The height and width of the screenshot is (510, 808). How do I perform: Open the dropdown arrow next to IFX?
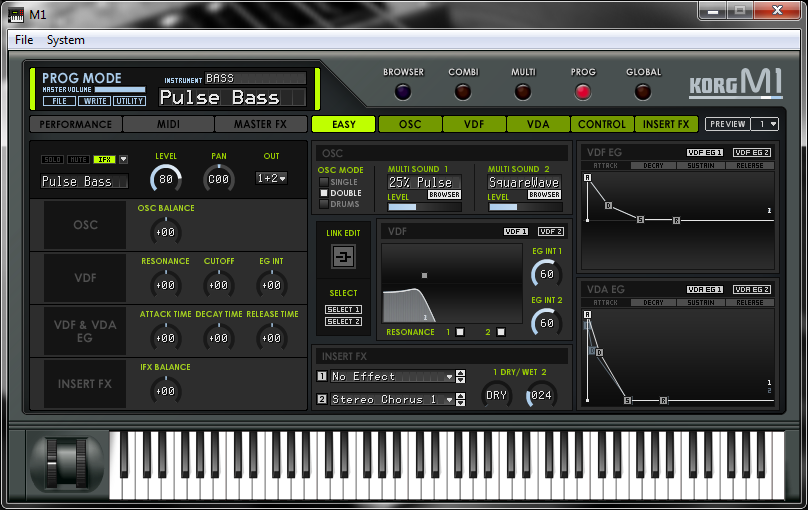pos(124,160)
